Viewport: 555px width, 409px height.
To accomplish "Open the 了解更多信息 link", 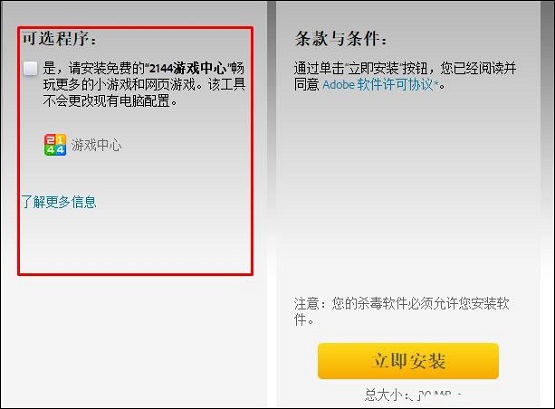I will tap(59, 202).
